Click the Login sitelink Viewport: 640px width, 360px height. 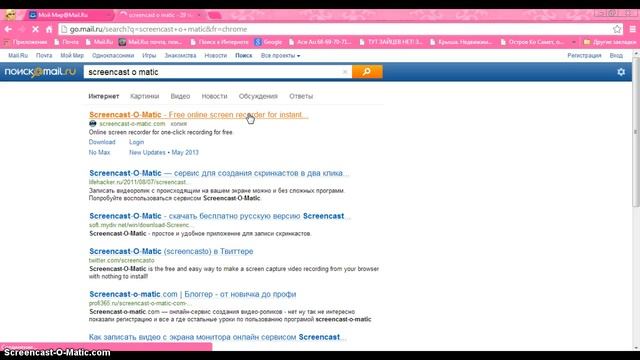(136, 142)
